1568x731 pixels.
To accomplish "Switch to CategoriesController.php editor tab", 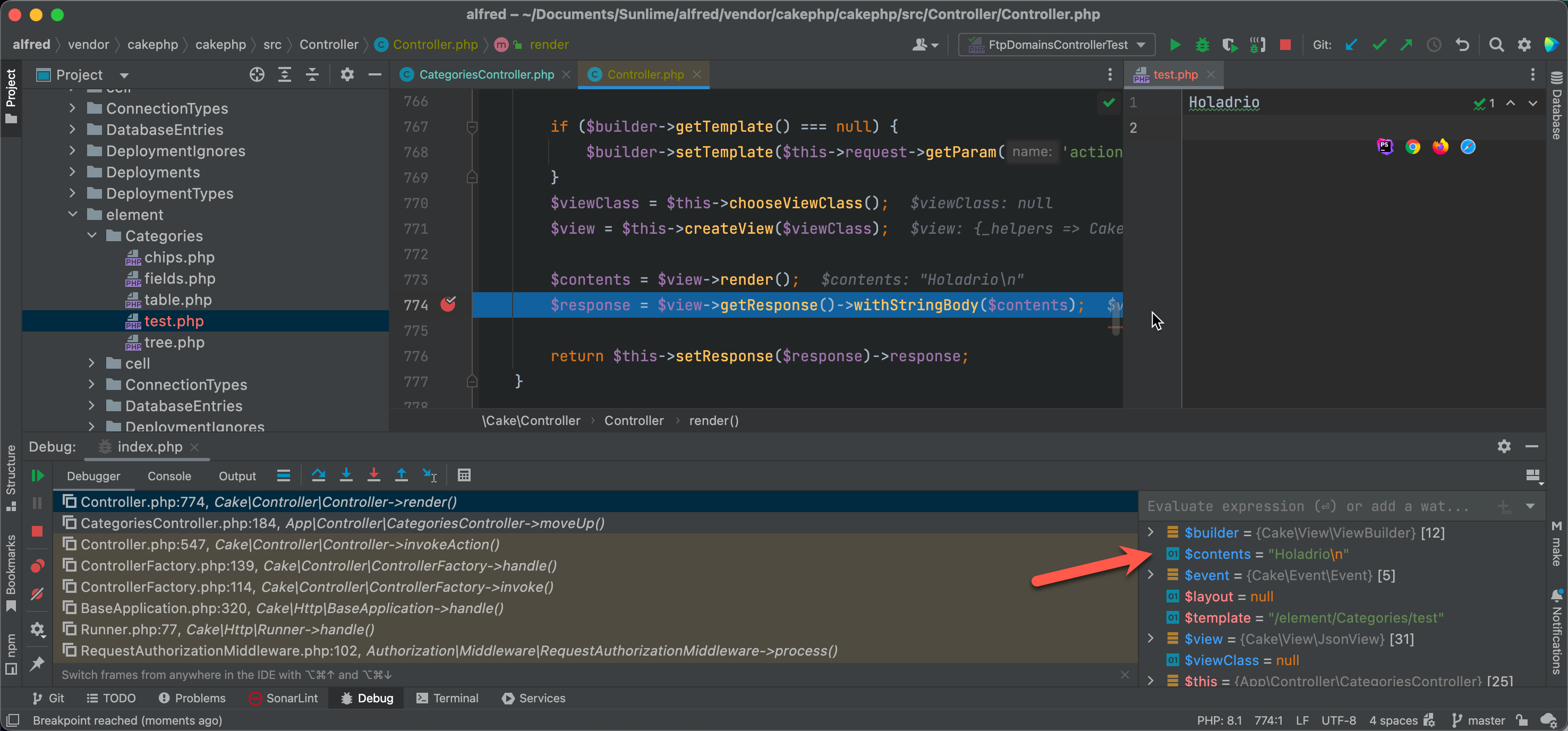I will point(485,74).
